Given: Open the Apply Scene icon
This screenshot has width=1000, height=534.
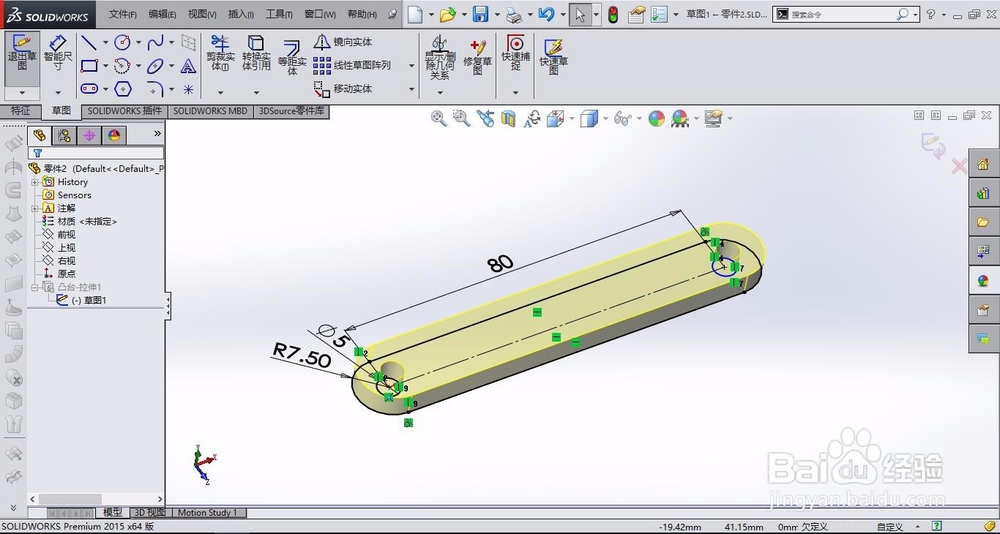Looking at the screenshot, I should [x=680, y=118].
